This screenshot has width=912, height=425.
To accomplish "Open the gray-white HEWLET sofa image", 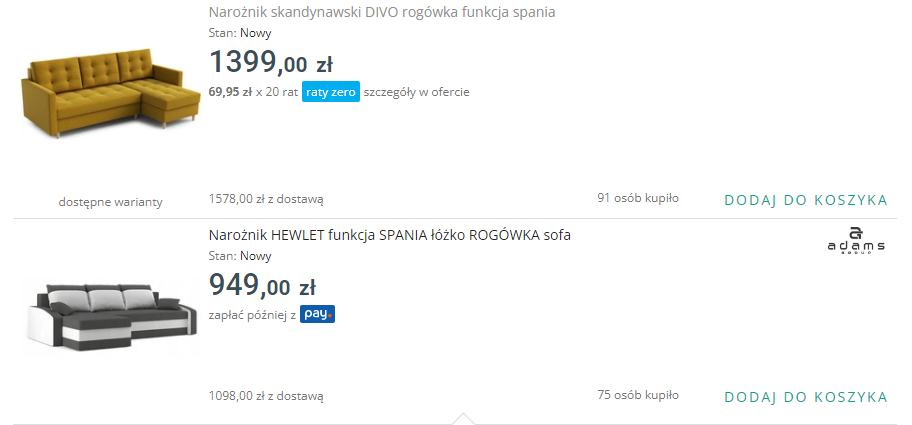I will (x=112, y=317).
